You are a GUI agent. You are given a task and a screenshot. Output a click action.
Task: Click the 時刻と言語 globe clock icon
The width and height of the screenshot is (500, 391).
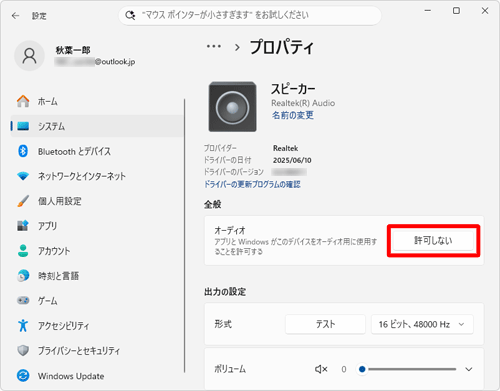coord(23,276)
